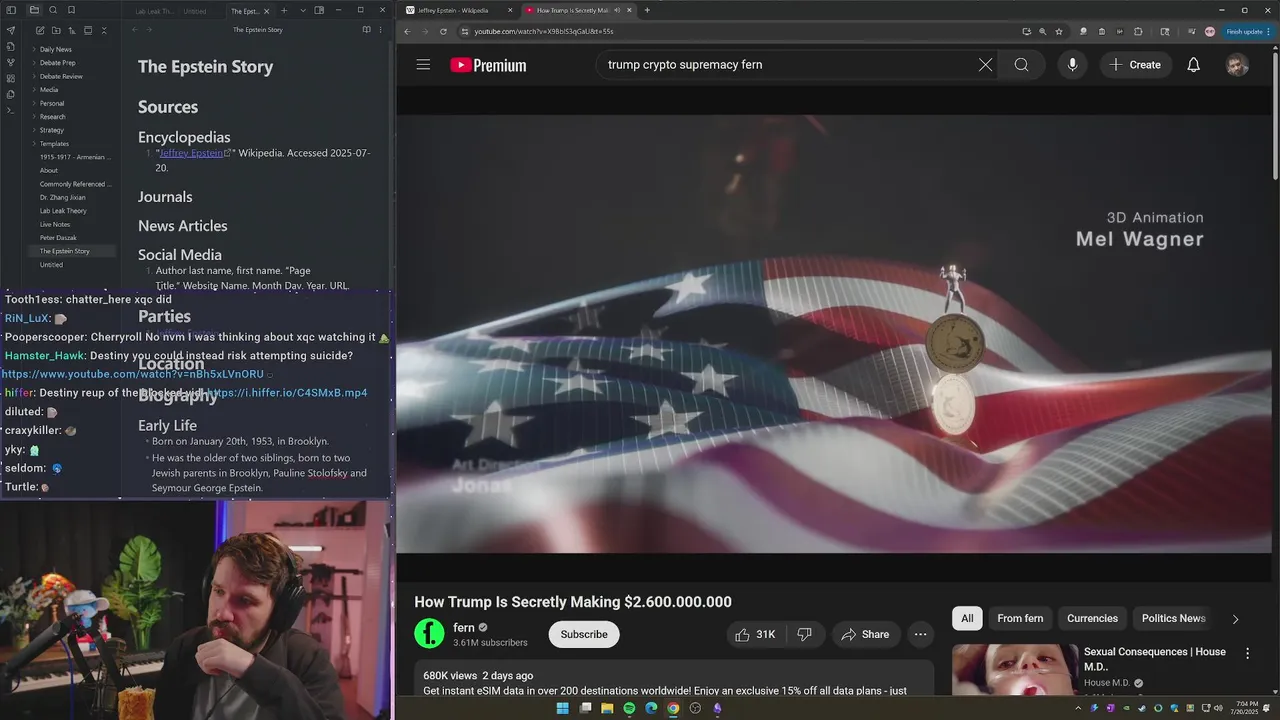This screenshot has height=720, width=1280.
Task: Toggle Obsidian right sidebar panel icon
Action: click(x=319, y=11)
